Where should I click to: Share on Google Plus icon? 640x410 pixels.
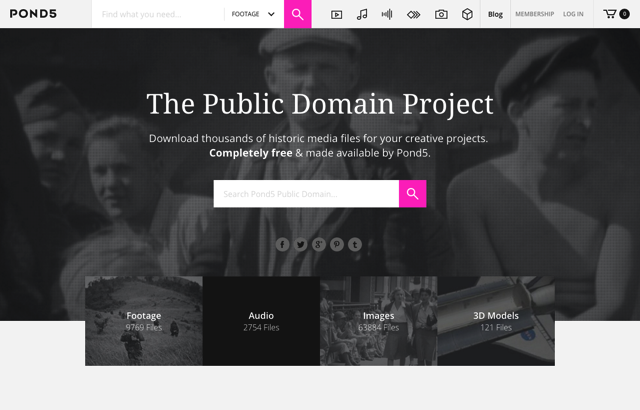click(x=319, y=244)
